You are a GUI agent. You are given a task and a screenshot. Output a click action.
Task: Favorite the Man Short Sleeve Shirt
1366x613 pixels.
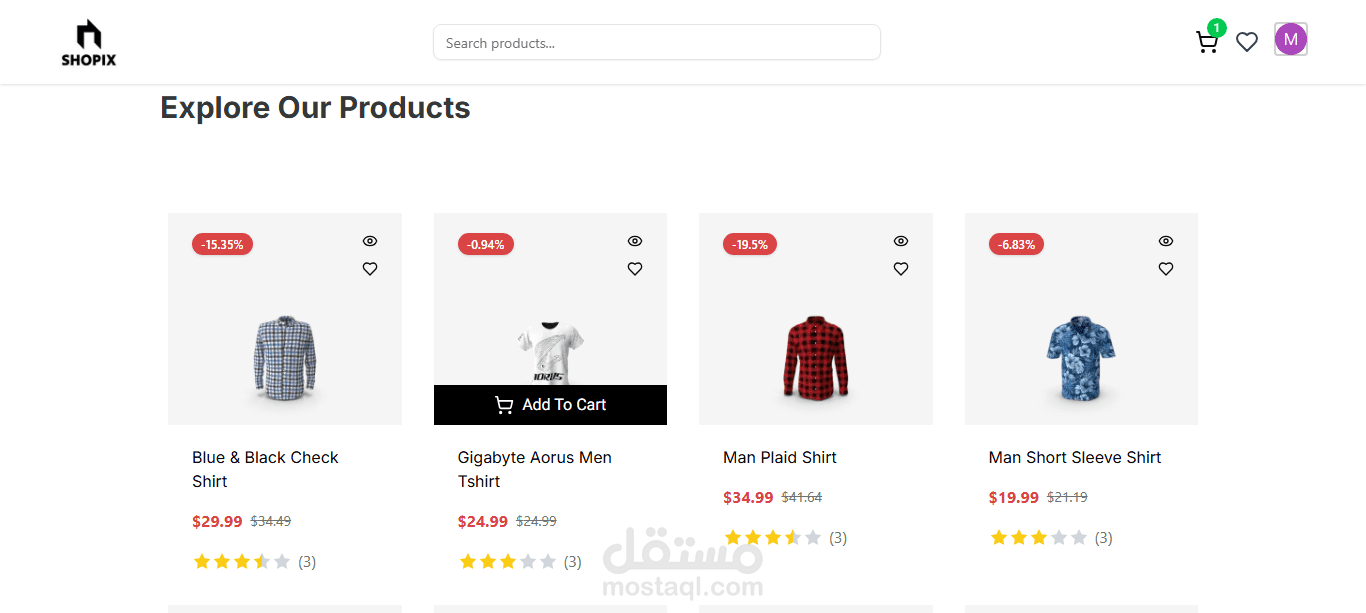coord(1166,269)
